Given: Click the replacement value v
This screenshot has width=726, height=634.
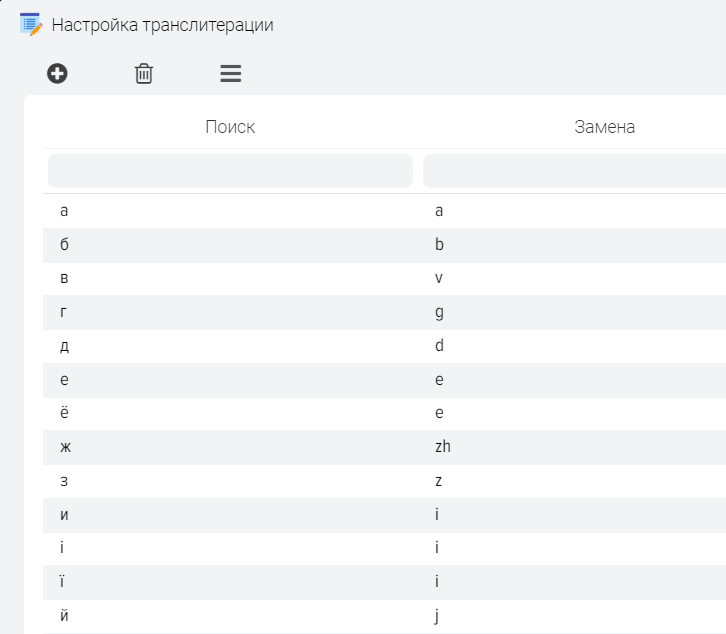Looking at the screenshot, I should (x=439, y=279).
